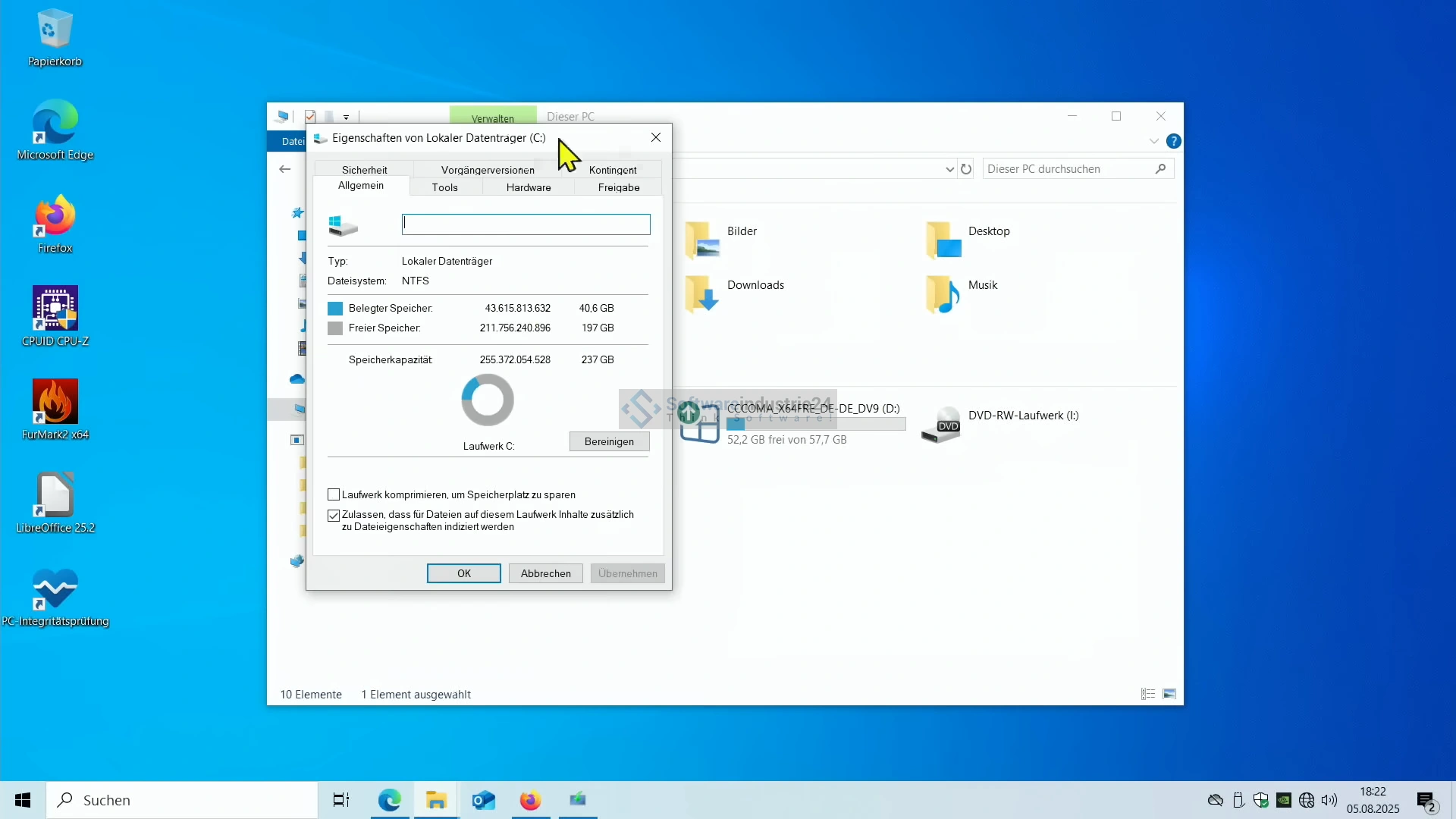
Task: Uncheck the file indexing Zulassen checkbox
Action: tap(334, 515)
